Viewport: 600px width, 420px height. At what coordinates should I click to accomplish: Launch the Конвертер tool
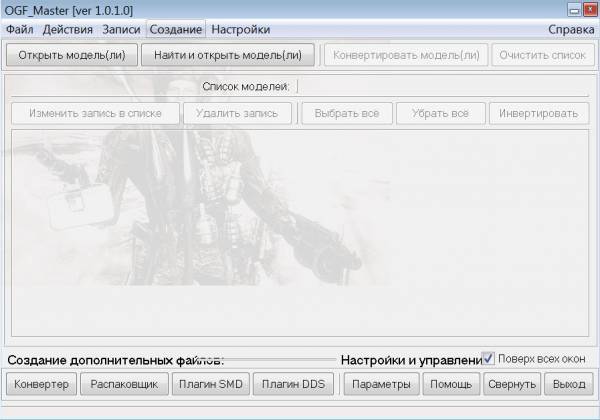pos(41,384)
